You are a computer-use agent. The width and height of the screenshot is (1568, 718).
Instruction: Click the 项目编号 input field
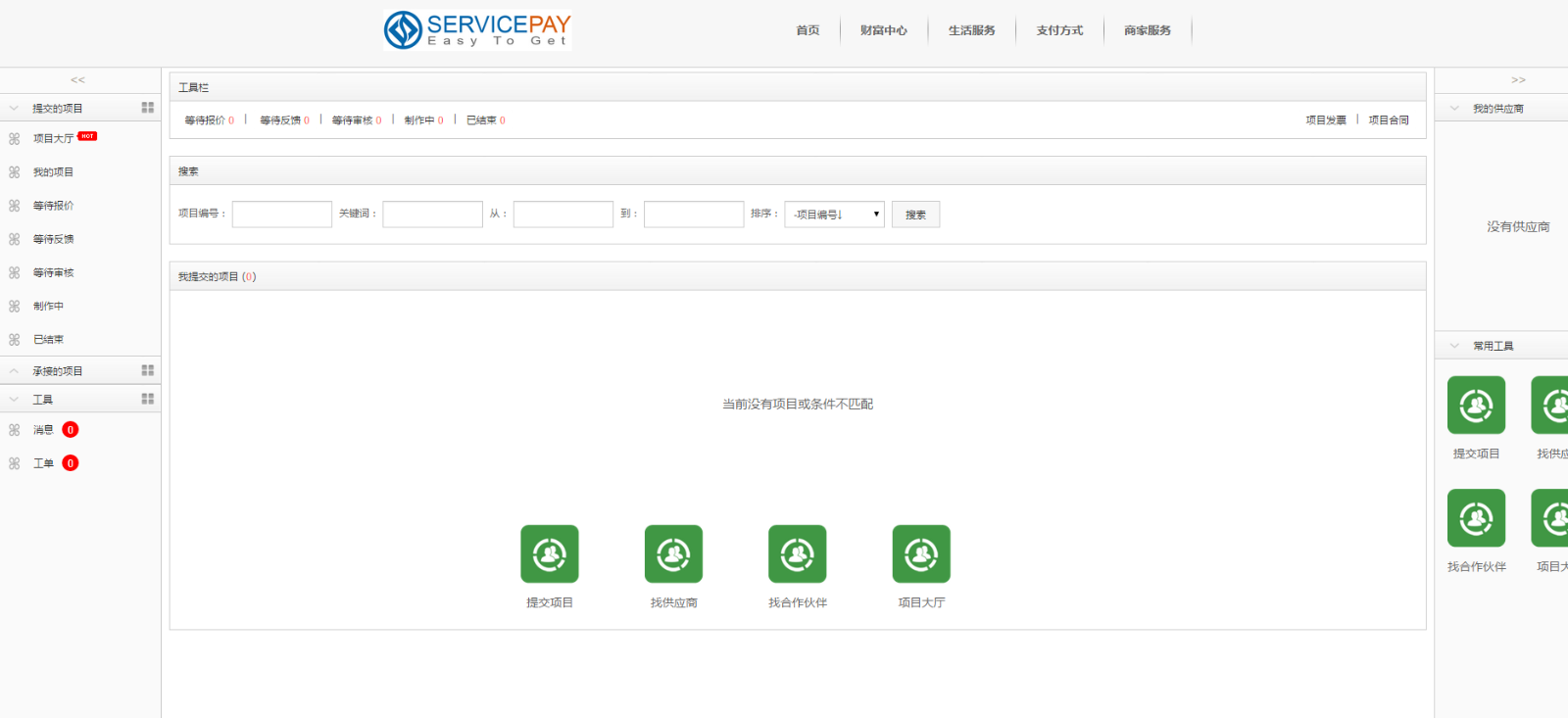coord(282,215)
